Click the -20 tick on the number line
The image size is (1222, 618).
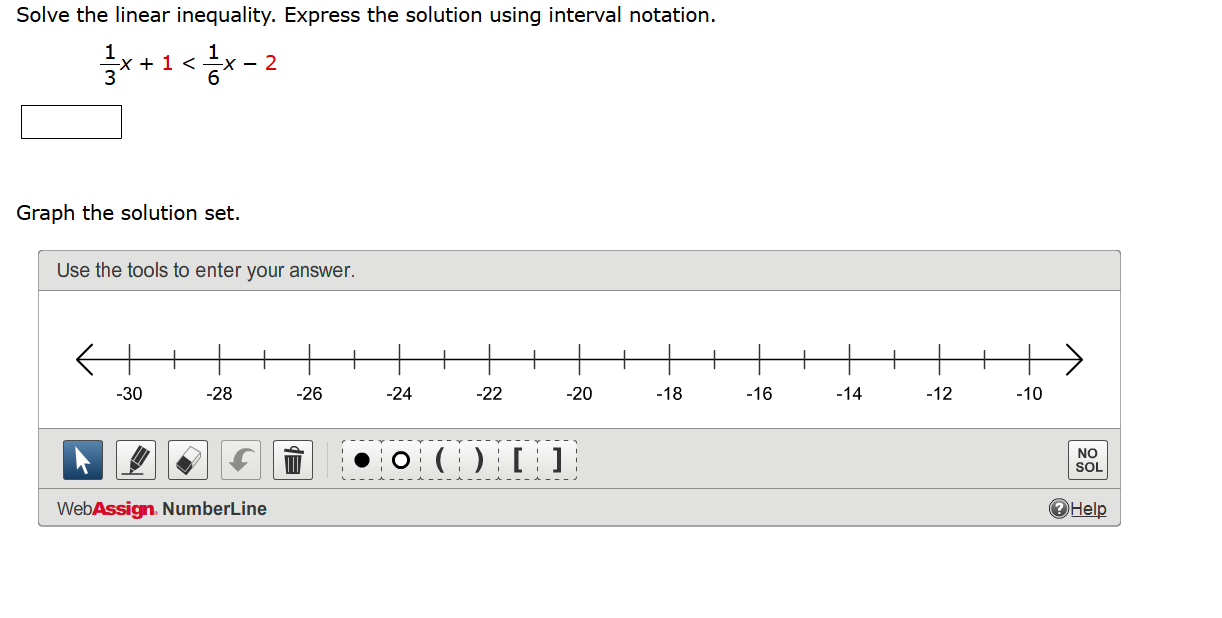pyautogui.click(x=579, y=358)
